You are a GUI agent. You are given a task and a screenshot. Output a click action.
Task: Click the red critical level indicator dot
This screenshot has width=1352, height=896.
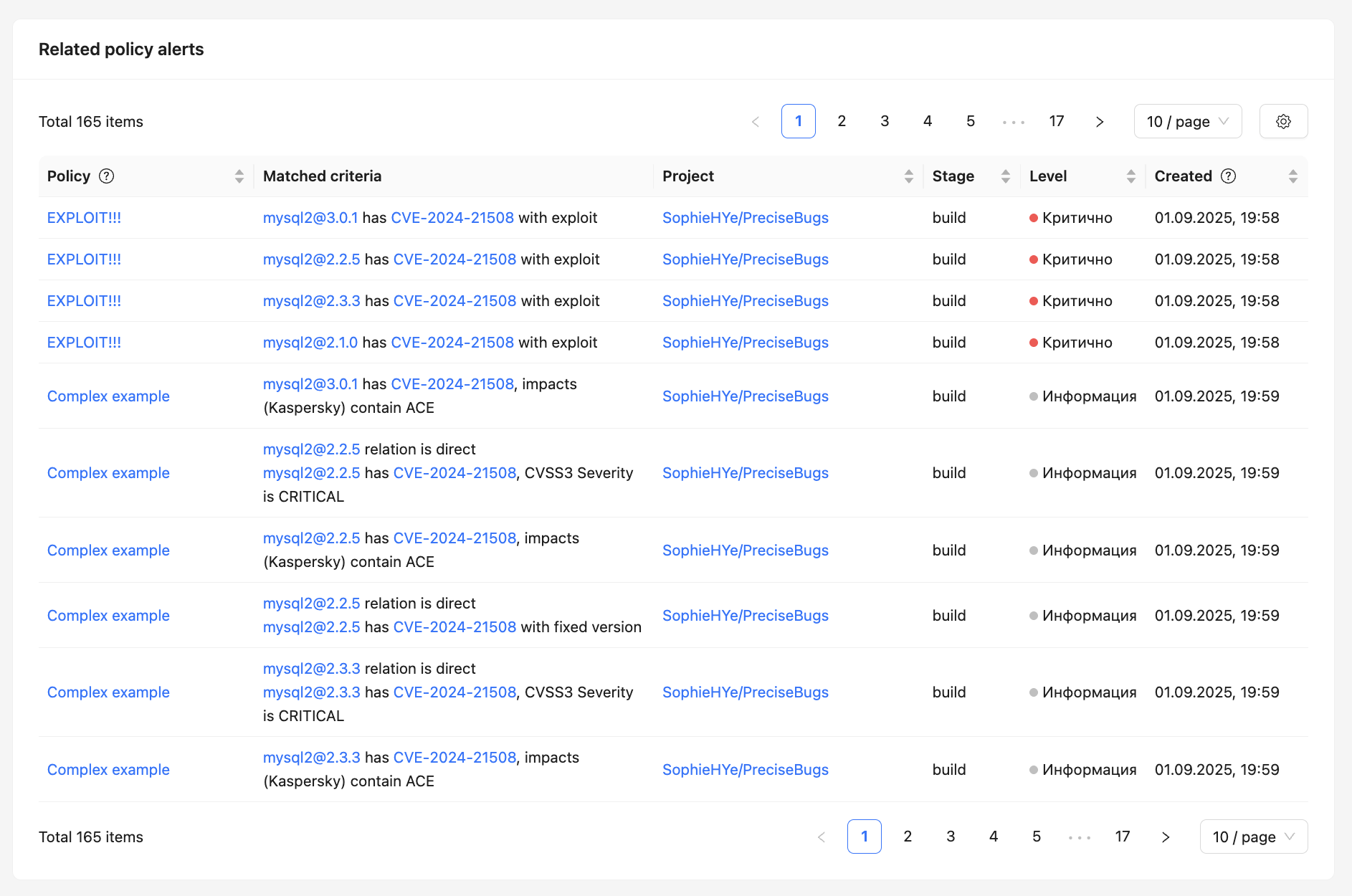1032,217
